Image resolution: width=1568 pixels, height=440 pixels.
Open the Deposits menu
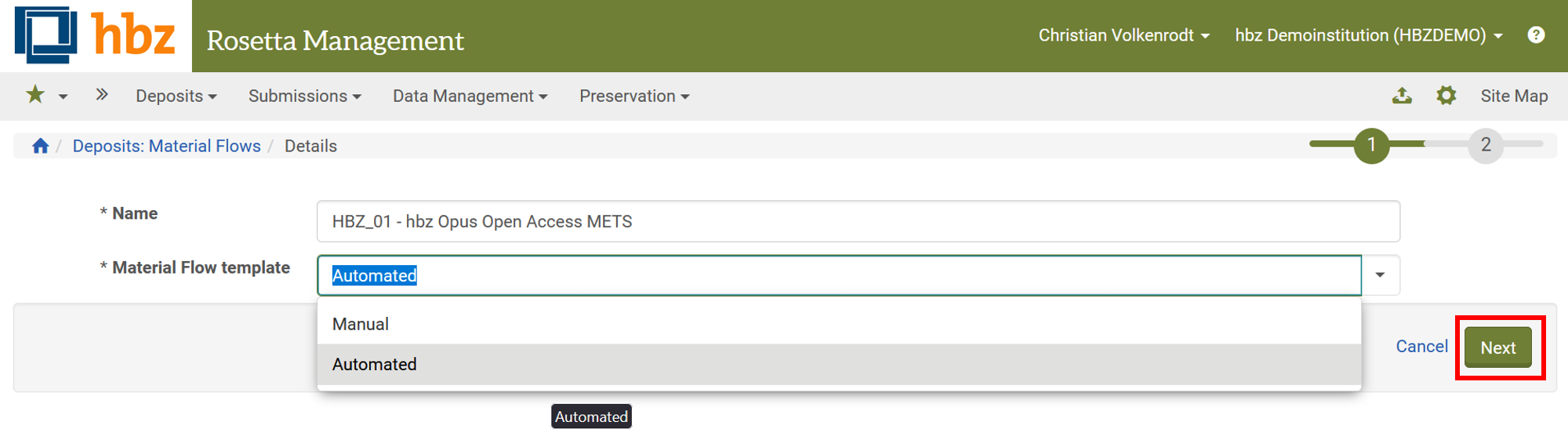[x=176, y=96]
